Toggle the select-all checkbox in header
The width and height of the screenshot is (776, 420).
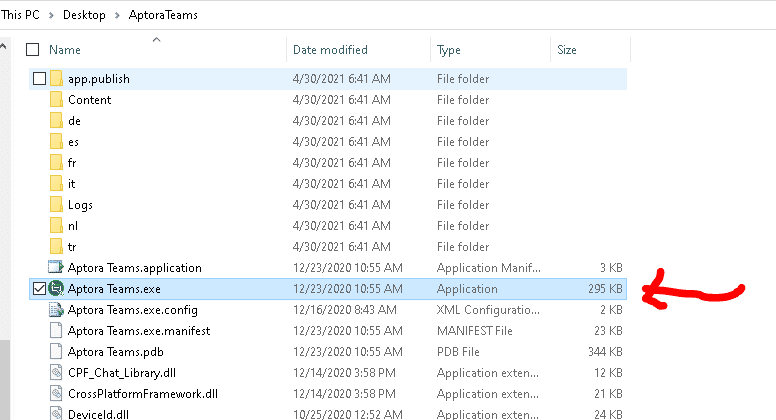(33, 49)
